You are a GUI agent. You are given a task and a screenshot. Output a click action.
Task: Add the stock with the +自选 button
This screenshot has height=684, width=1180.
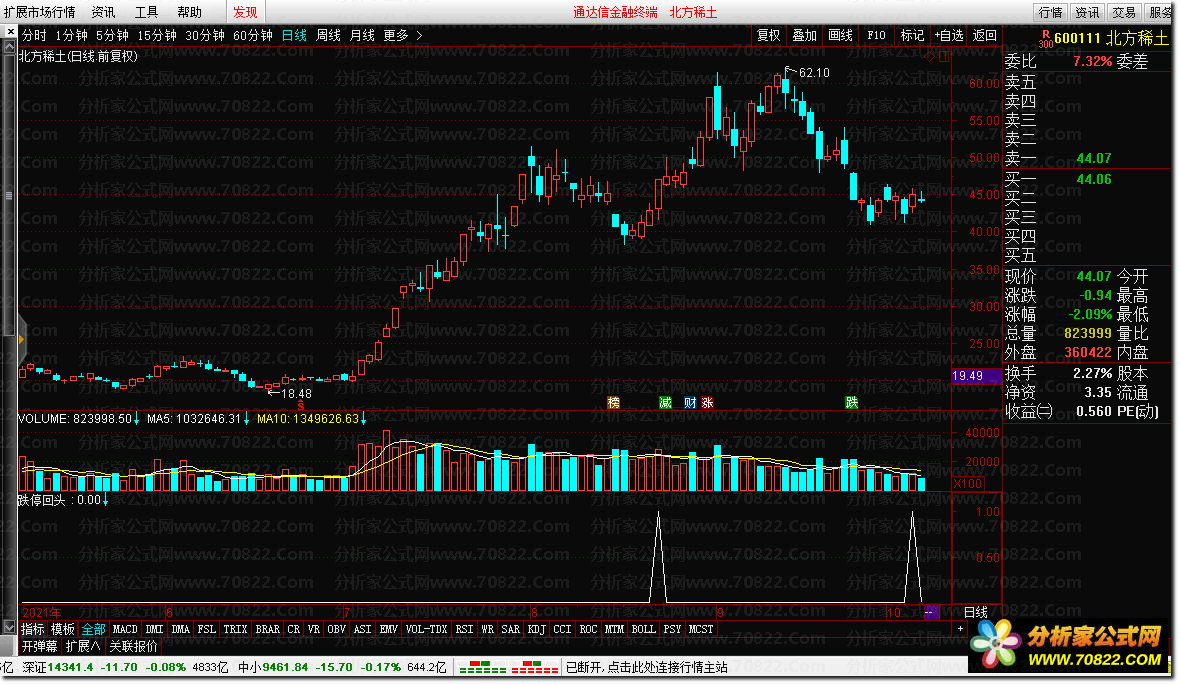[x=949, y=35]
